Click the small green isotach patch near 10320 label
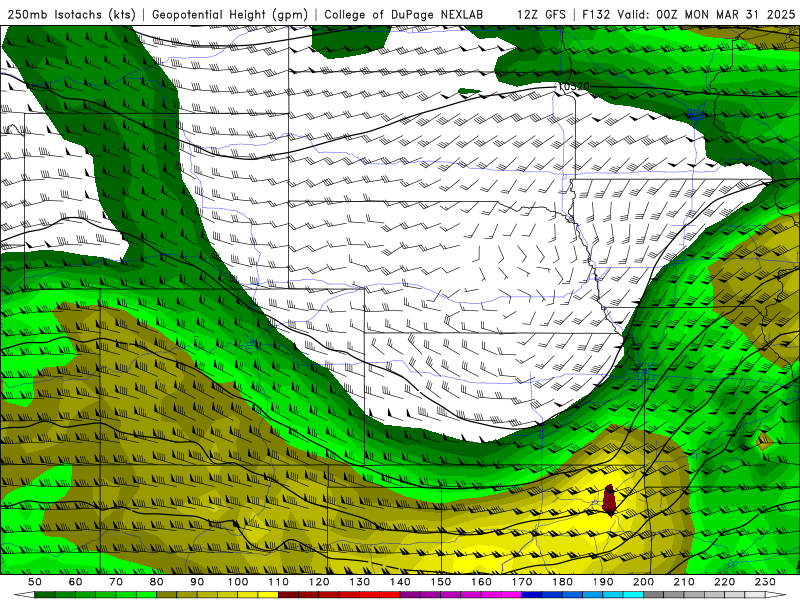 (x=469, y=91)
